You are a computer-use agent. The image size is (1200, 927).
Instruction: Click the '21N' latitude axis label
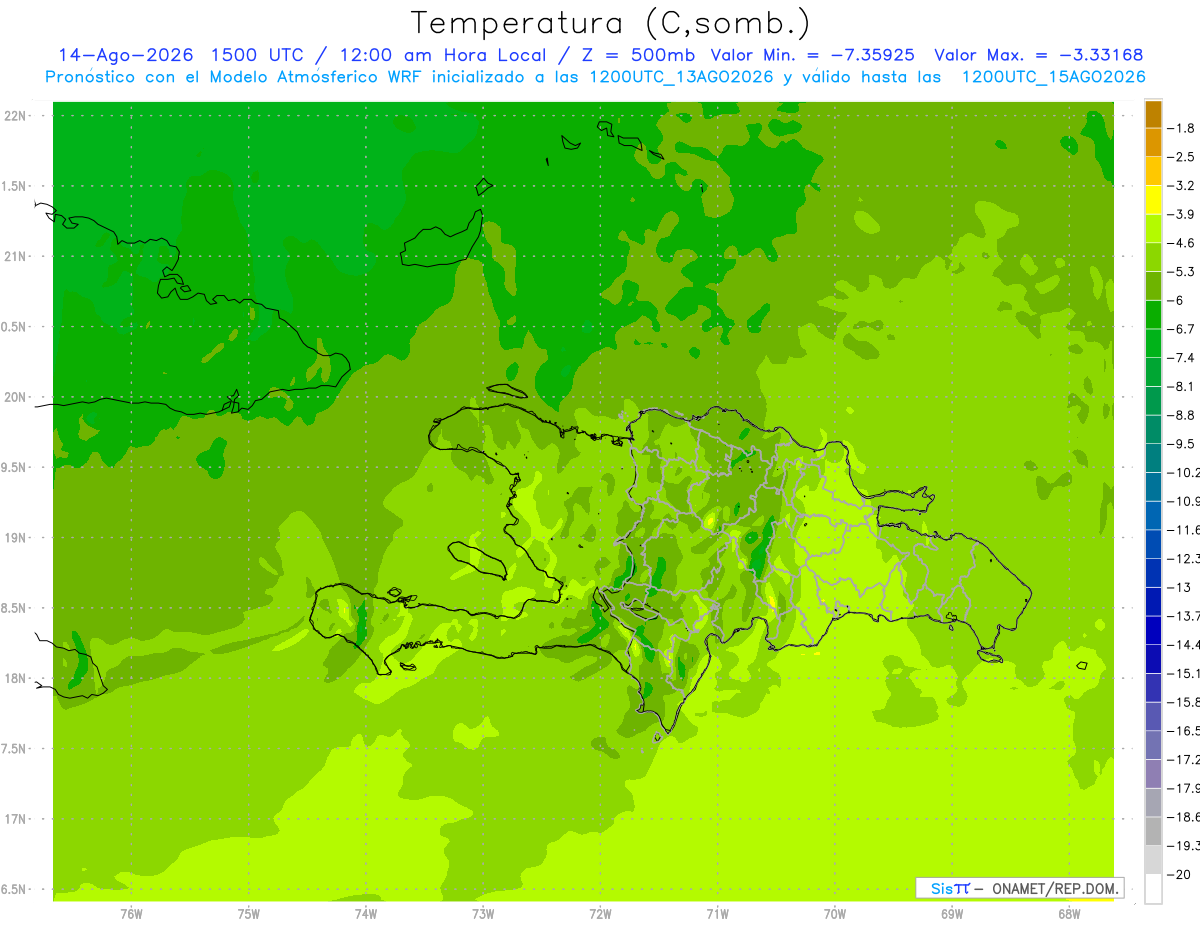pos(14,256)
